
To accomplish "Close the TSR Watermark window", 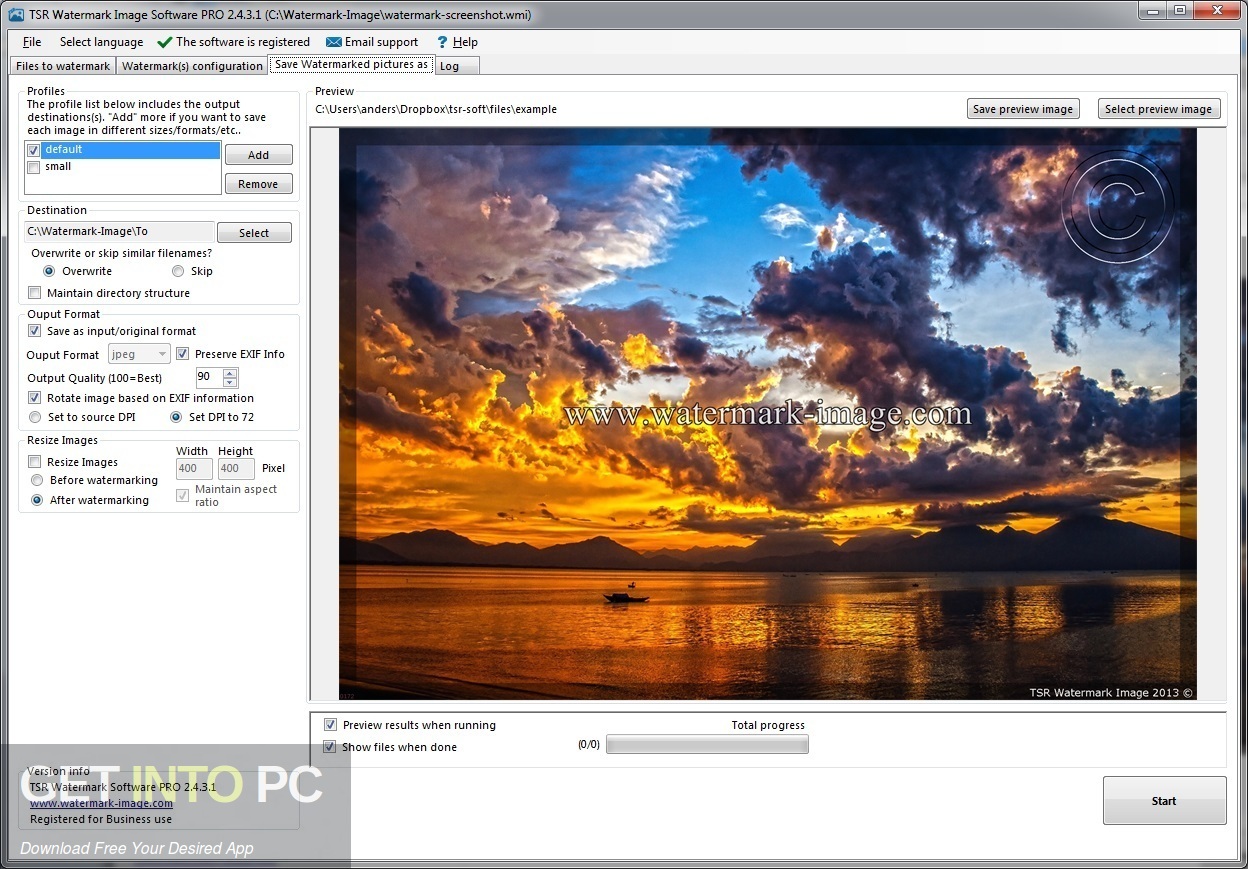I will click(x=1218, y=11).
